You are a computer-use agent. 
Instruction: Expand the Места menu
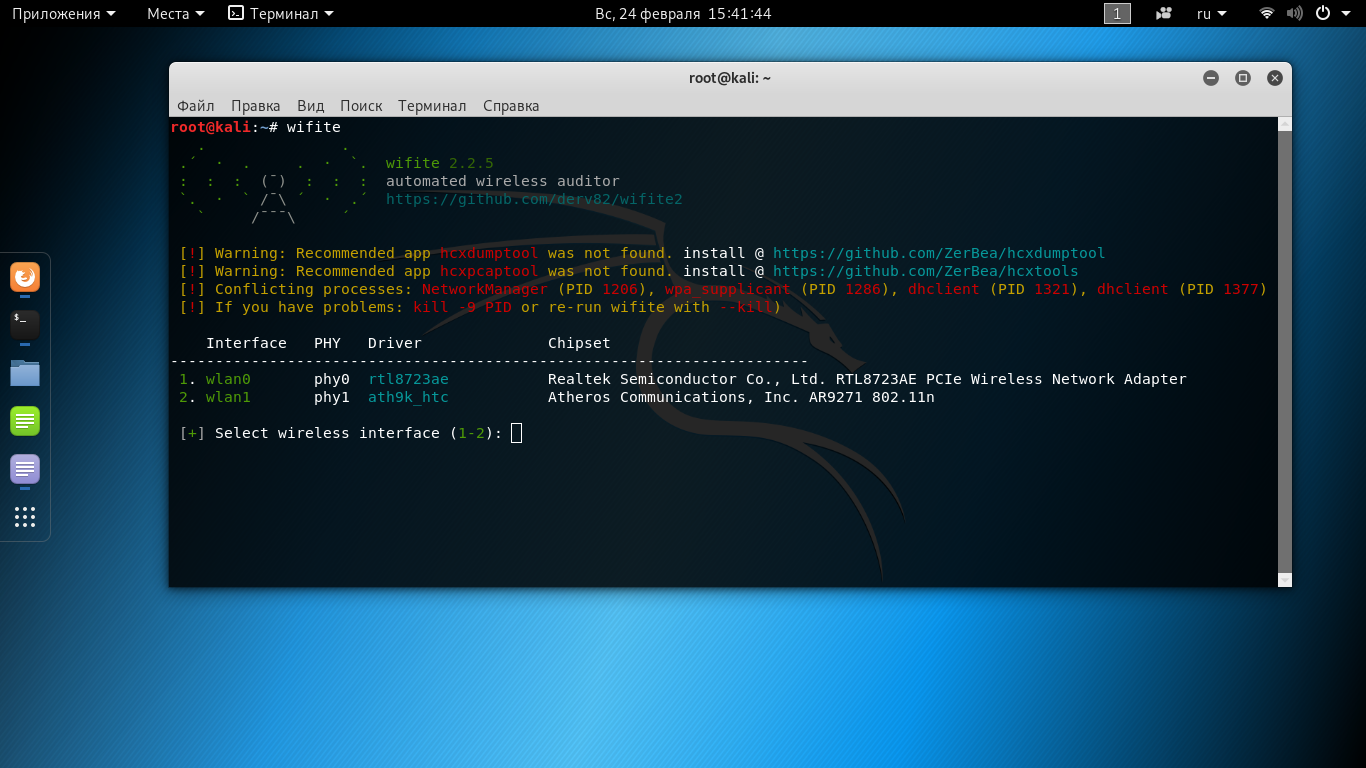click(x=175, y=14)
